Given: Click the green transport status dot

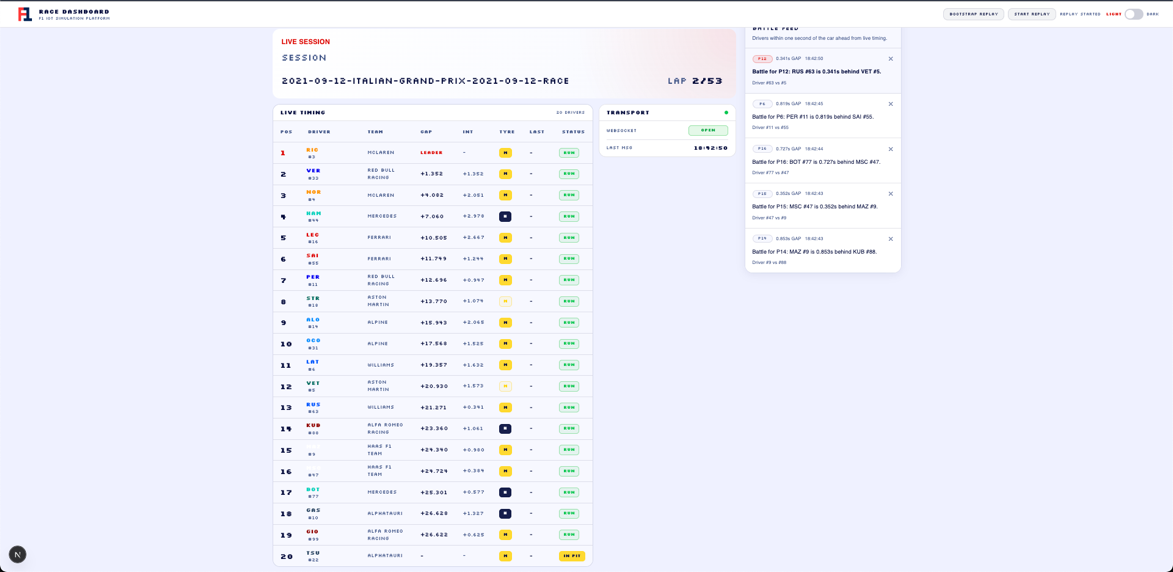Looking at the screenshot, I should pos(726,113).
